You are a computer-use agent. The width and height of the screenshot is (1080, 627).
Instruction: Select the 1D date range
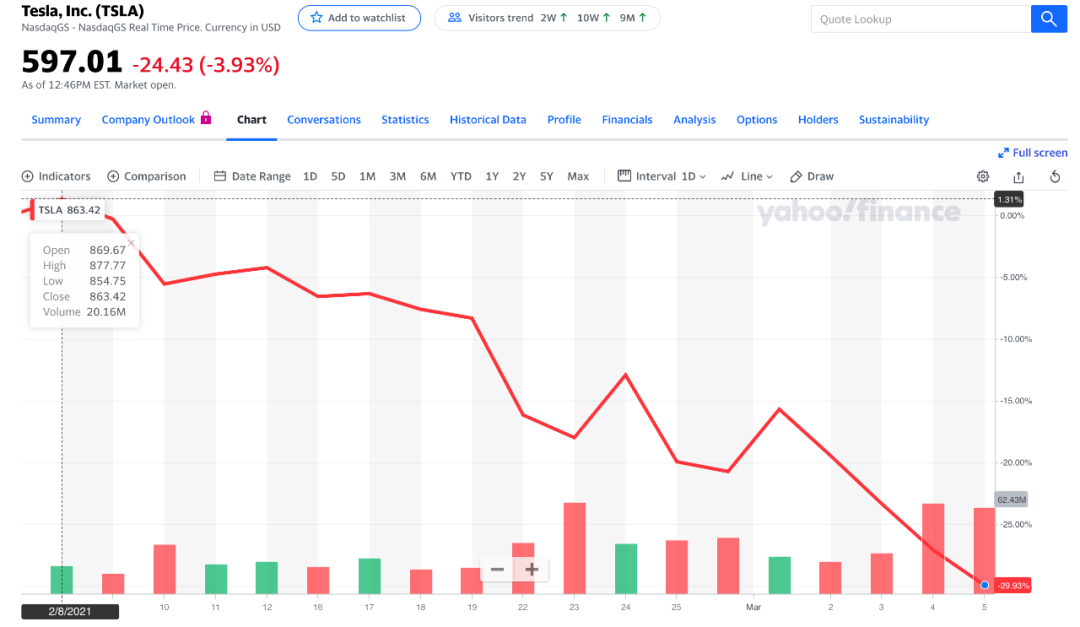(310, 176)
